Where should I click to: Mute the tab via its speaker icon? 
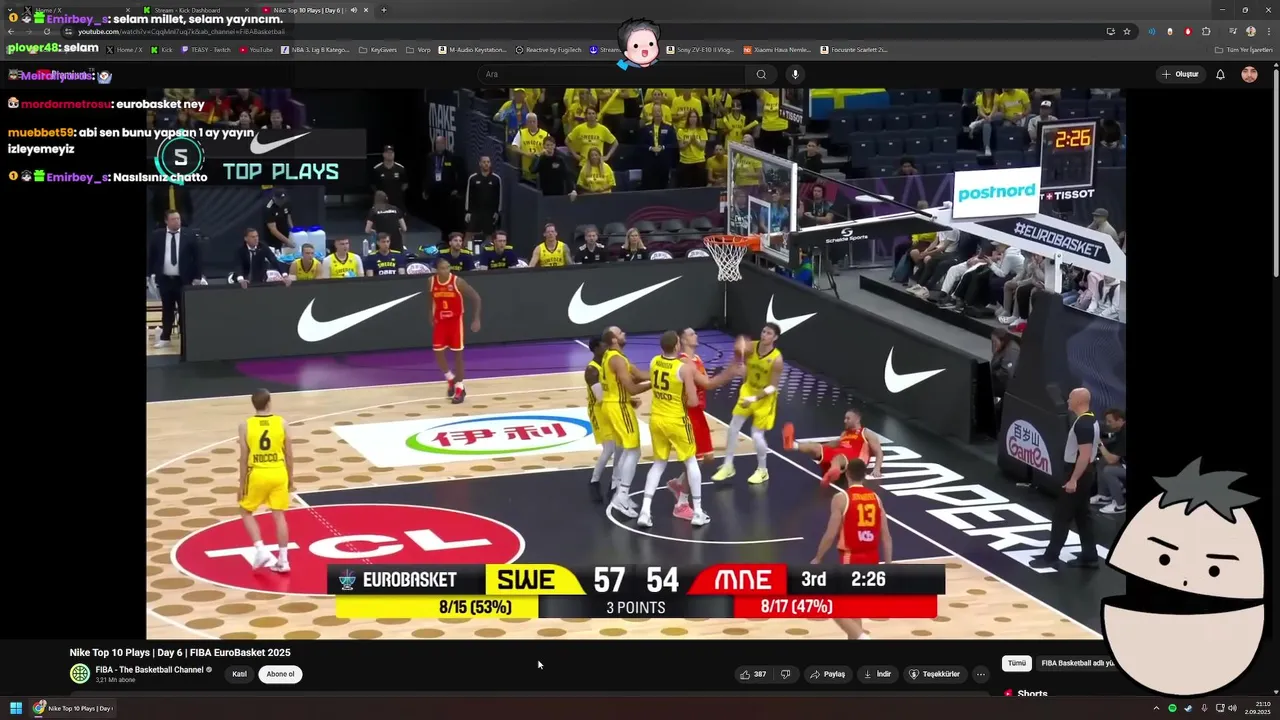pos(354,10)
